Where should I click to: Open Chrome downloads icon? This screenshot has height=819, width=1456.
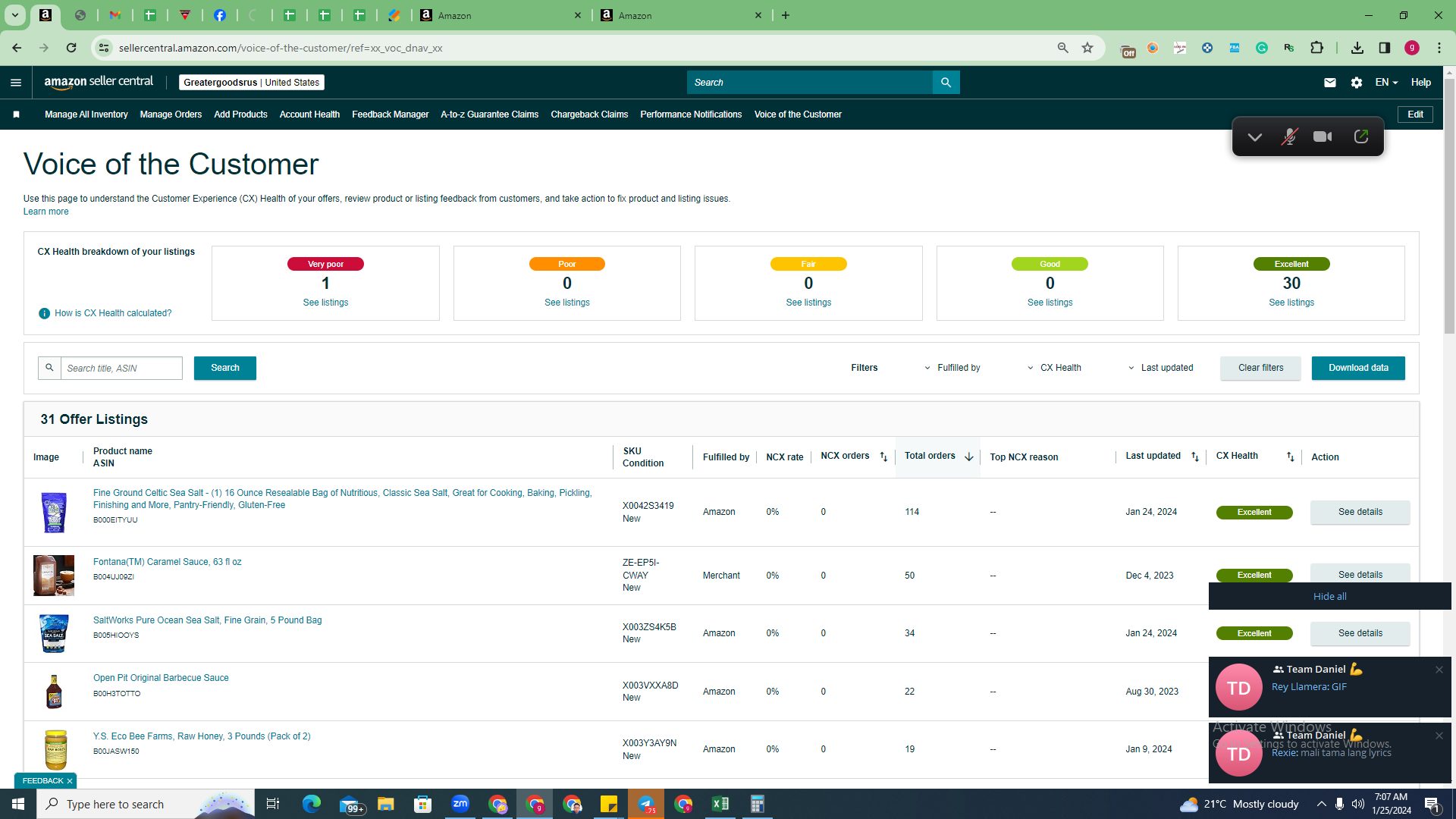click(1357, 48)
